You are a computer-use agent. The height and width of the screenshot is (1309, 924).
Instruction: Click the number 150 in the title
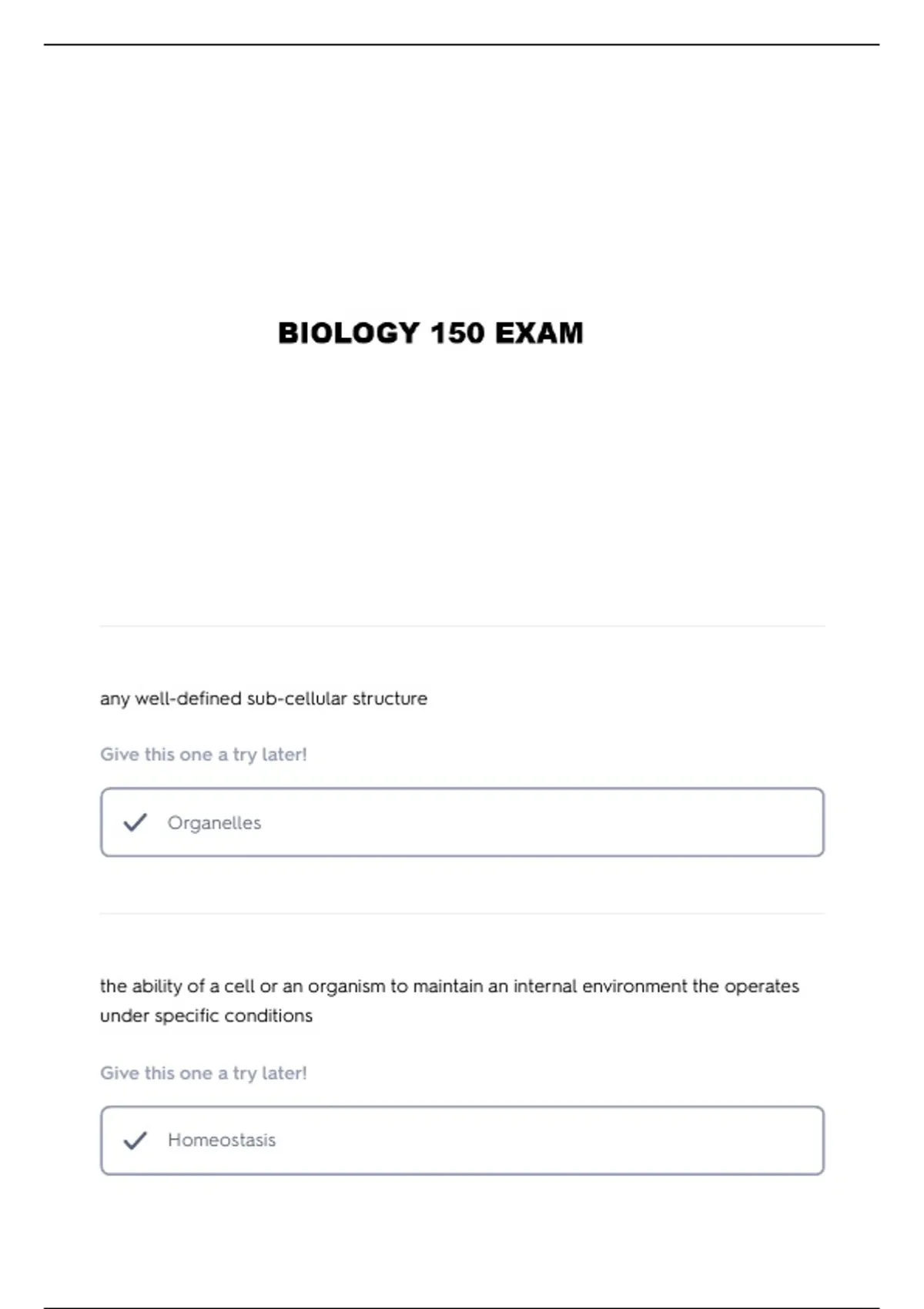click(x=457, y=333)
